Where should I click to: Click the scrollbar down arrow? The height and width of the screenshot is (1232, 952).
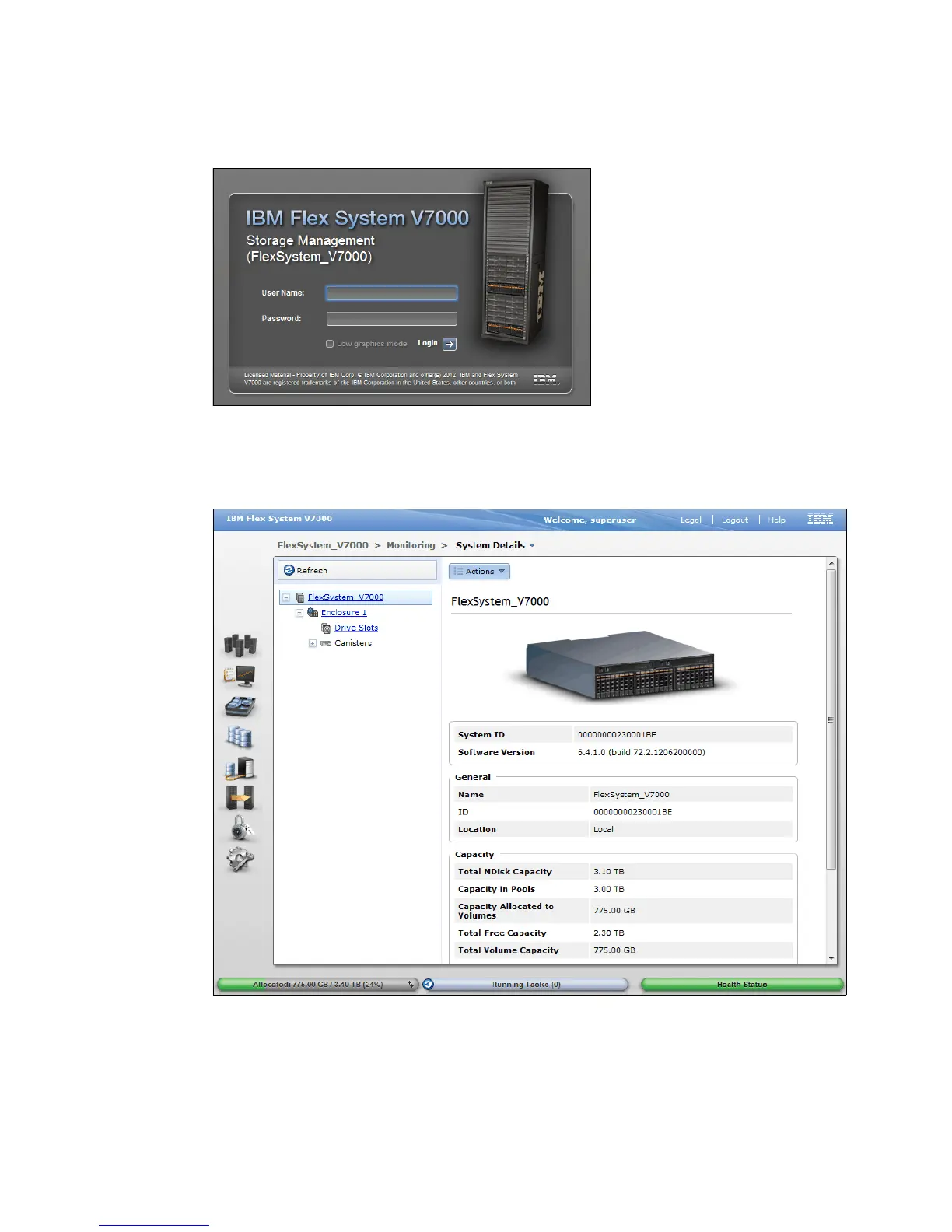(831, 959)
